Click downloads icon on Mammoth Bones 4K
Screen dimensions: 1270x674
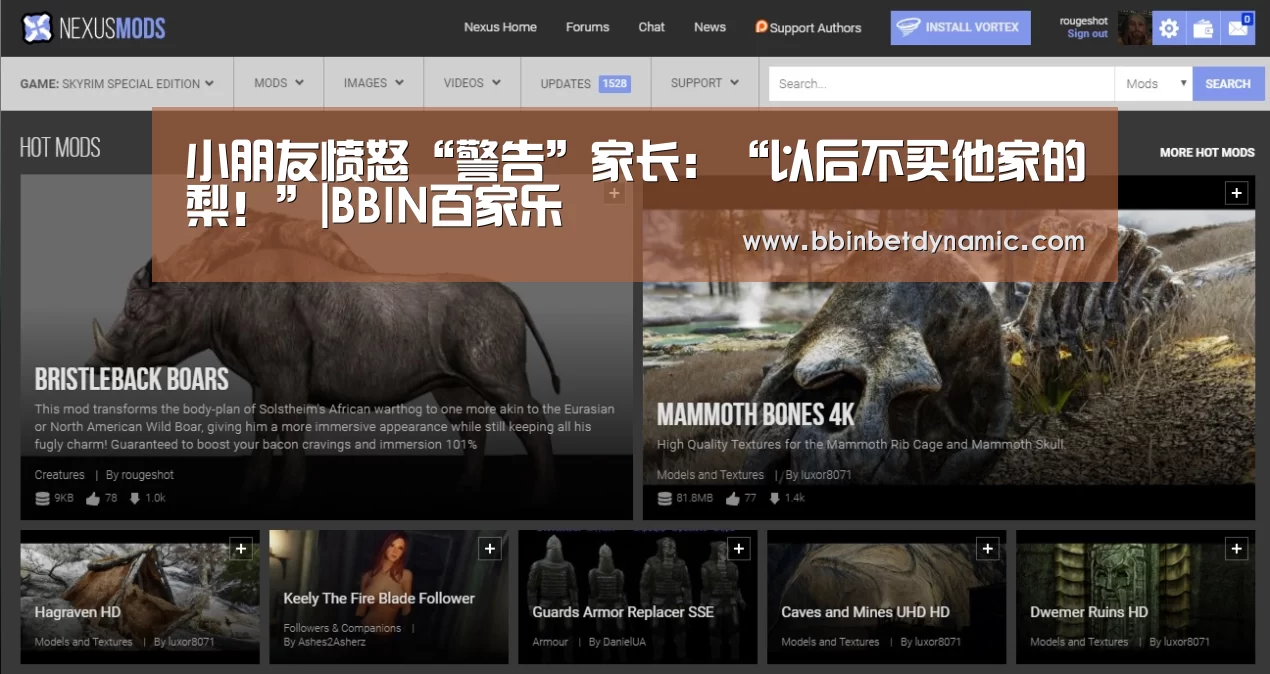(775, 498)
